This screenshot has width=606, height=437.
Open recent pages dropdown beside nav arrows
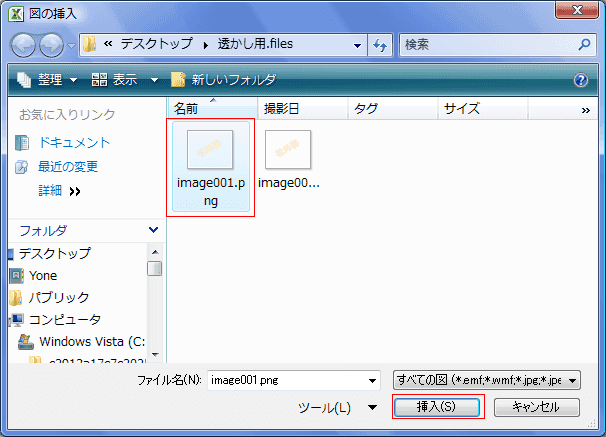[71, 46]
